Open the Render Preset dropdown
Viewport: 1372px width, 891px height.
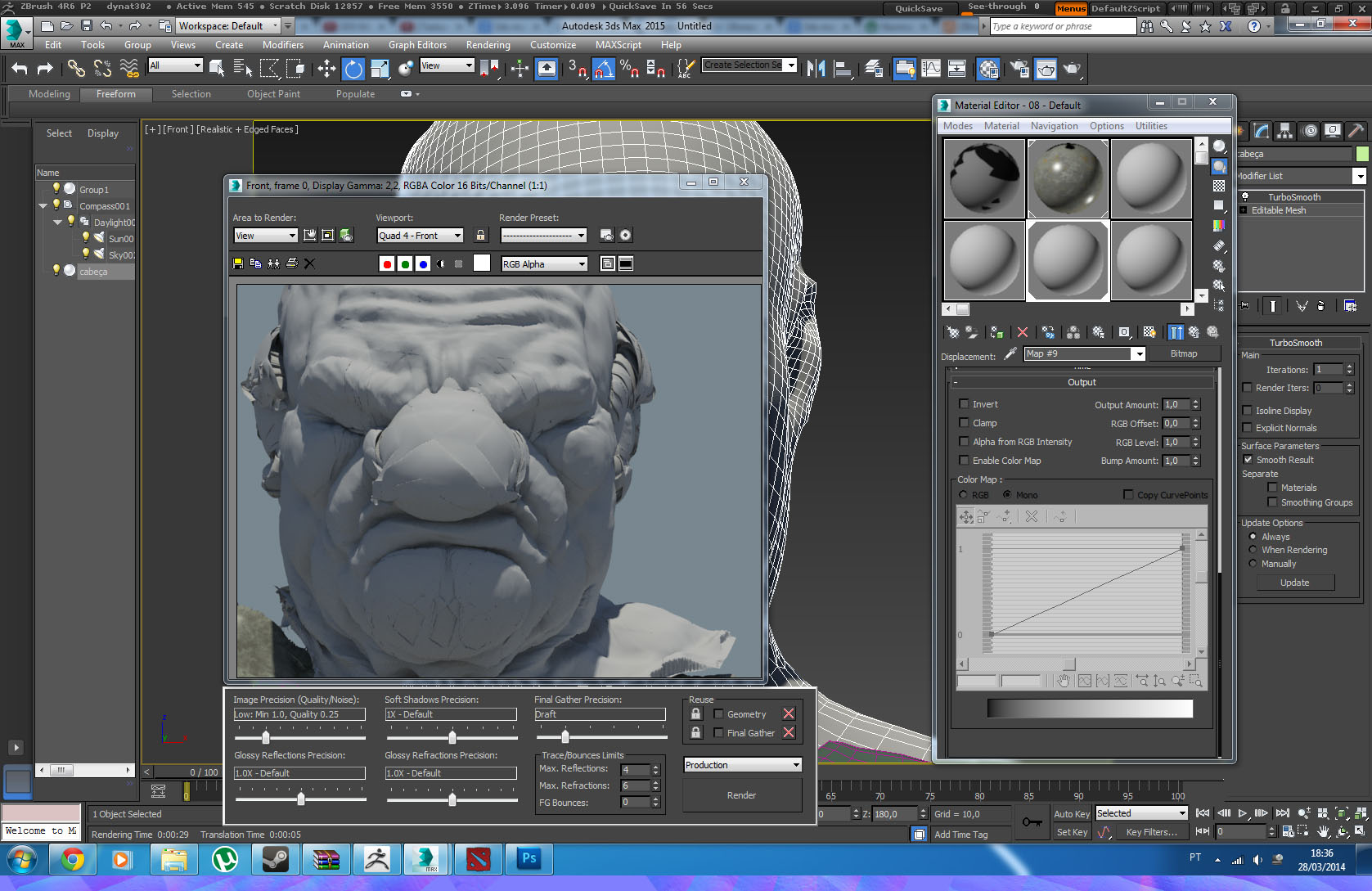(543, 236)
